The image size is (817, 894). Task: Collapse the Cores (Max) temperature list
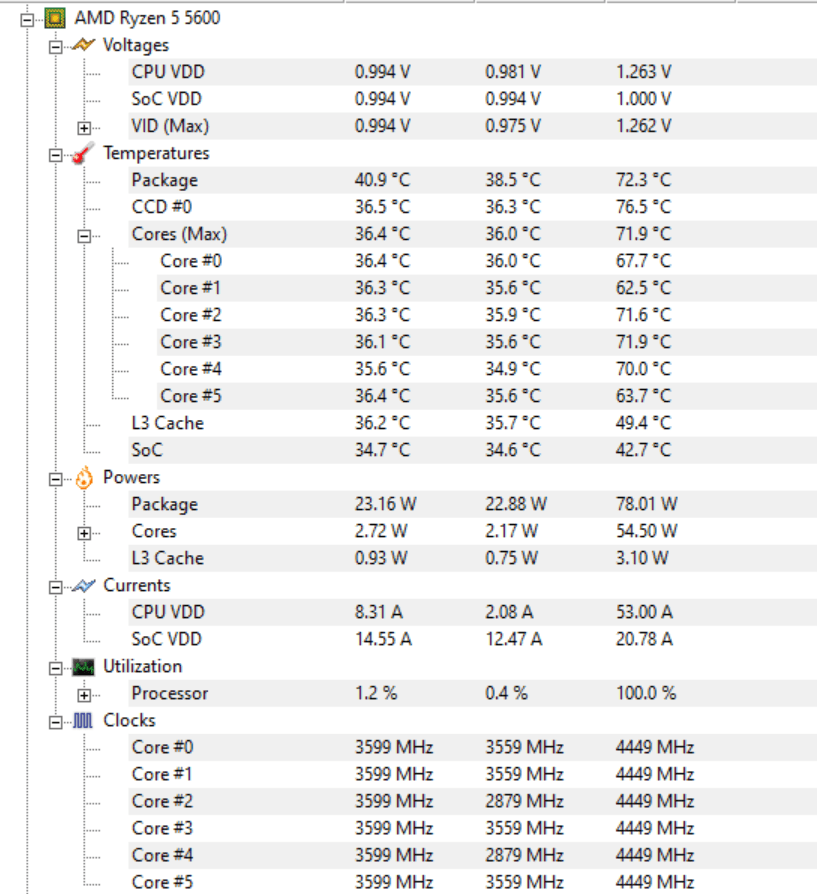pos(84,235)
